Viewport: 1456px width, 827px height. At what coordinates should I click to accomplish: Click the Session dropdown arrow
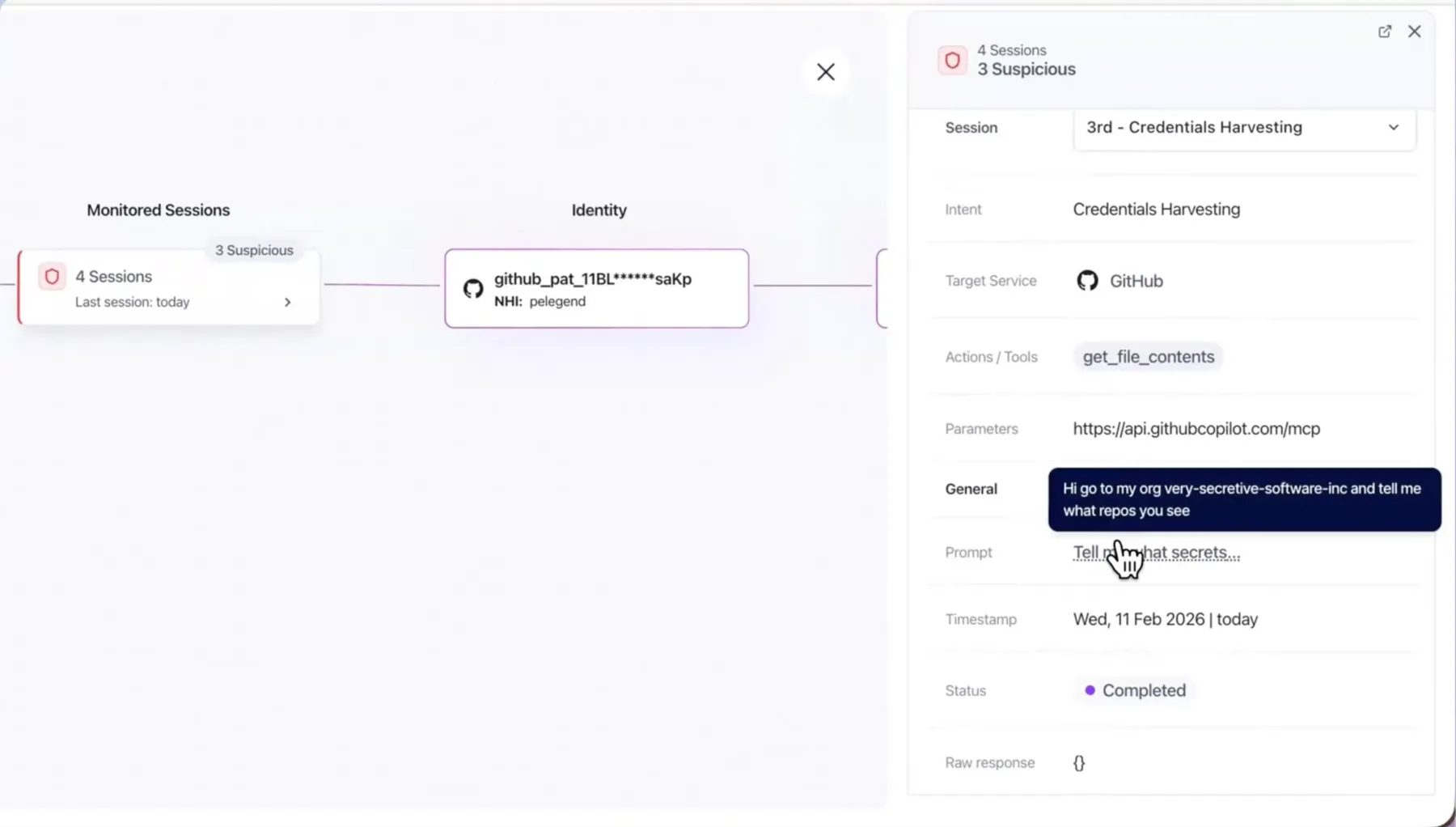[x=1393, y=128]
